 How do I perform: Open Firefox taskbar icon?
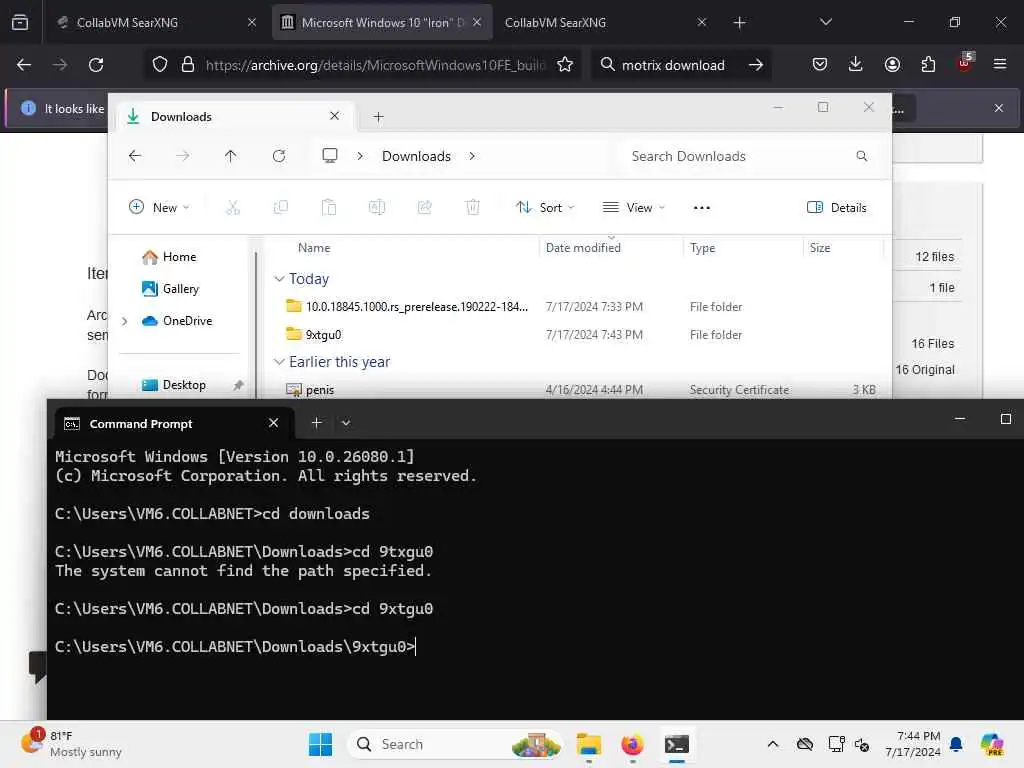pyautogui.click(x=632, y=744)
